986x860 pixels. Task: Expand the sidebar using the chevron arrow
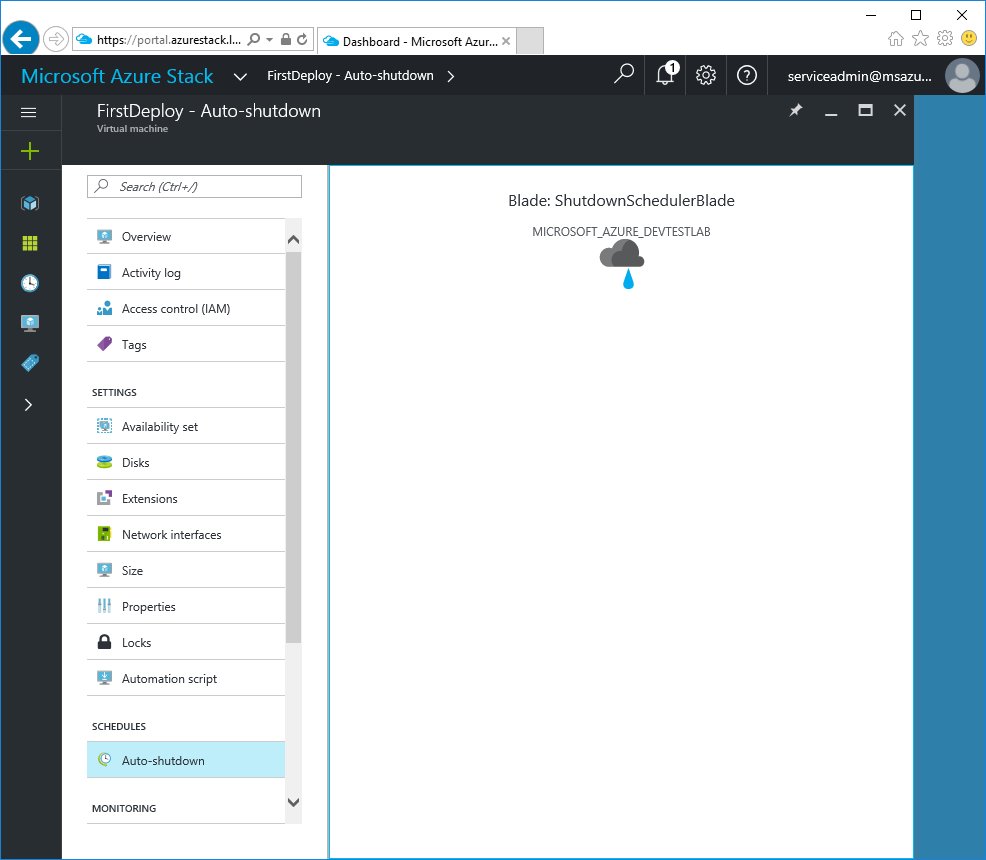coord(31,405)
